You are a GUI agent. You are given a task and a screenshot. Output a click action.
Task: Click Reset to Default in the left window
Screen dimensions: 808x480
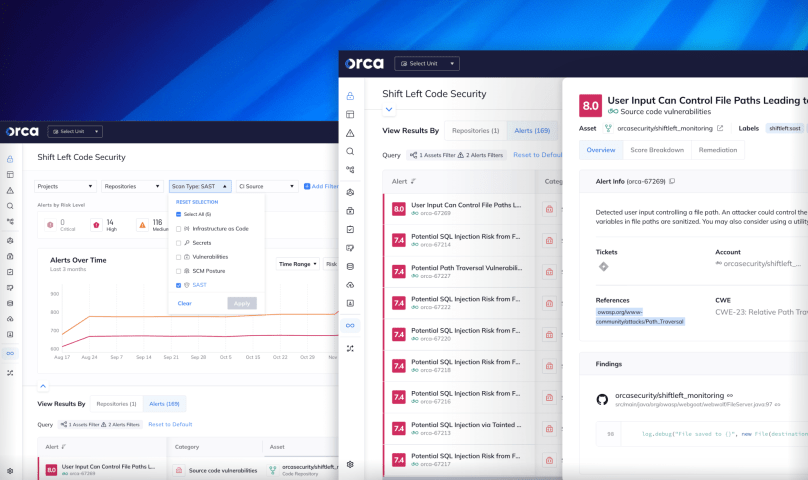170,424
